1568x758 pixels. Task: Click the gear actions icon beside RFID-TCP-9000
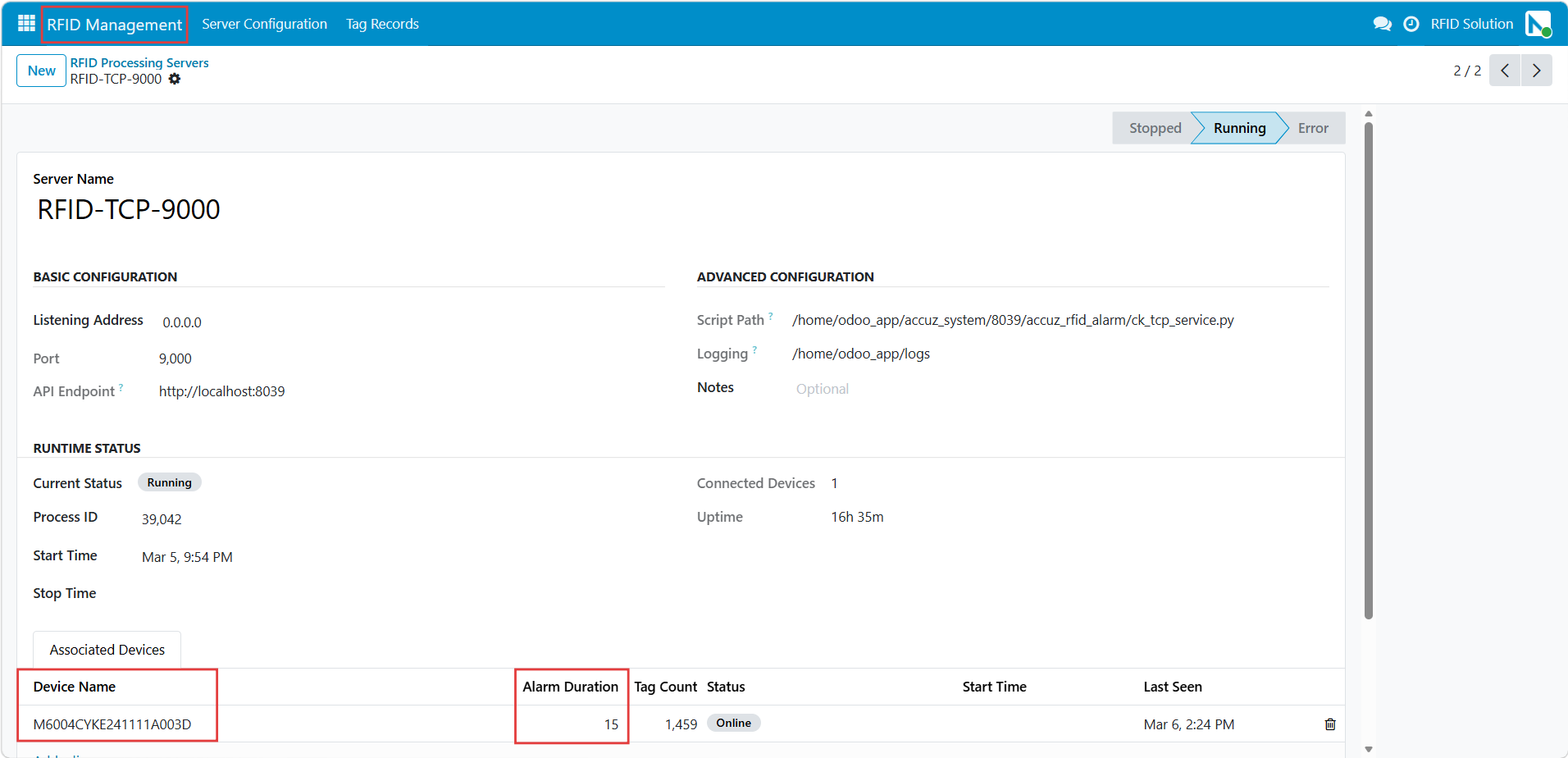[175, 79]
